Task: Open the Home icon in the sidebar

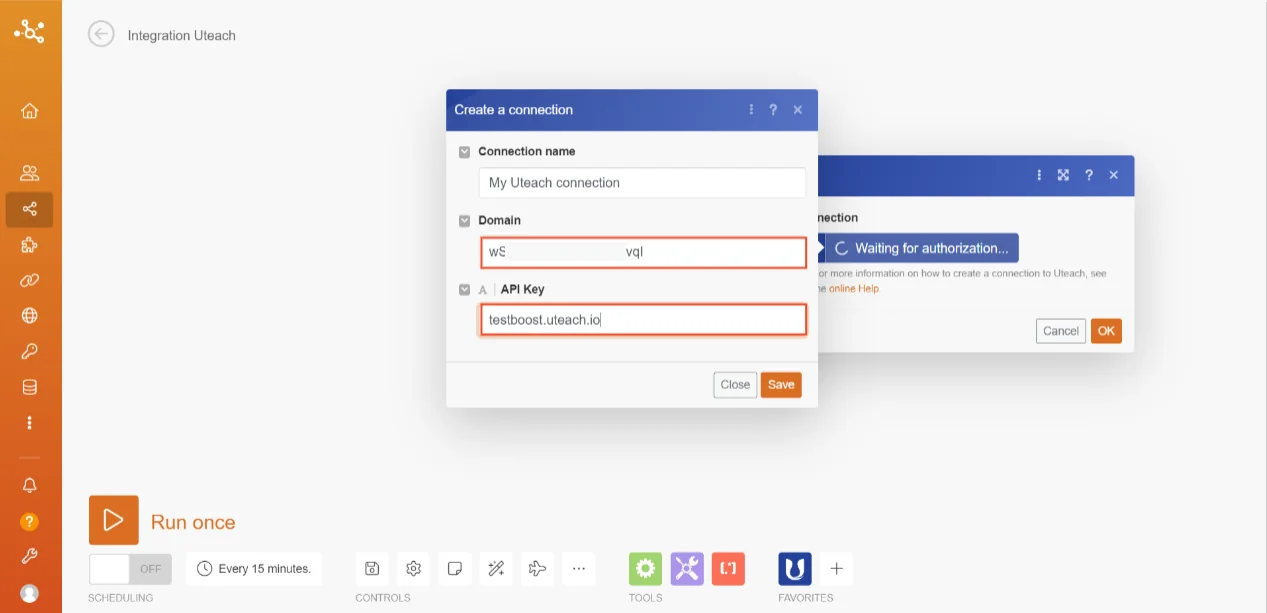Action: pyautogui.click(x=30, y=111)
